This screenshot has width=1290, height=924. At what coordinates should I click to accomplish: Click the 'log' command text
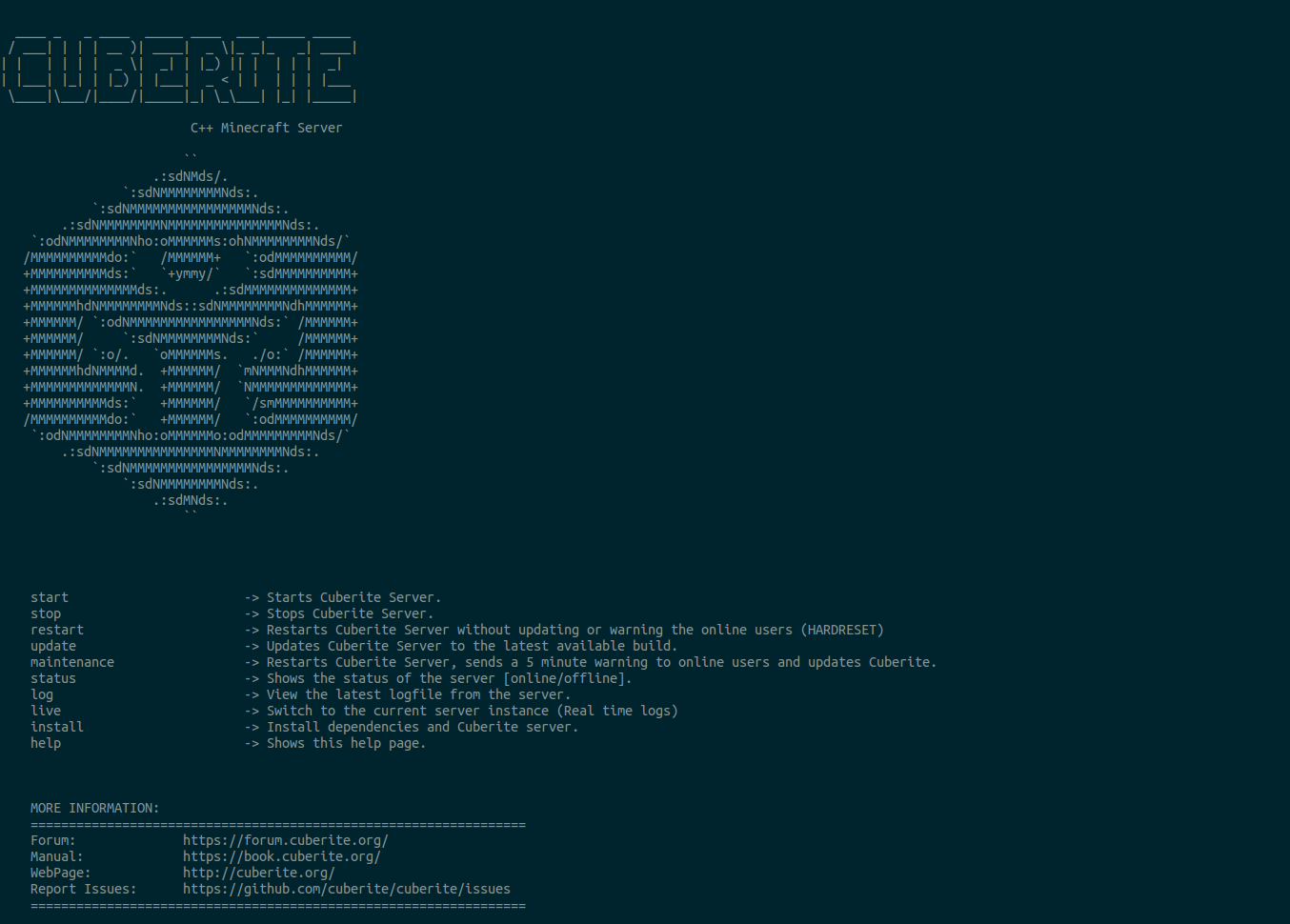[x=42, y=694]
